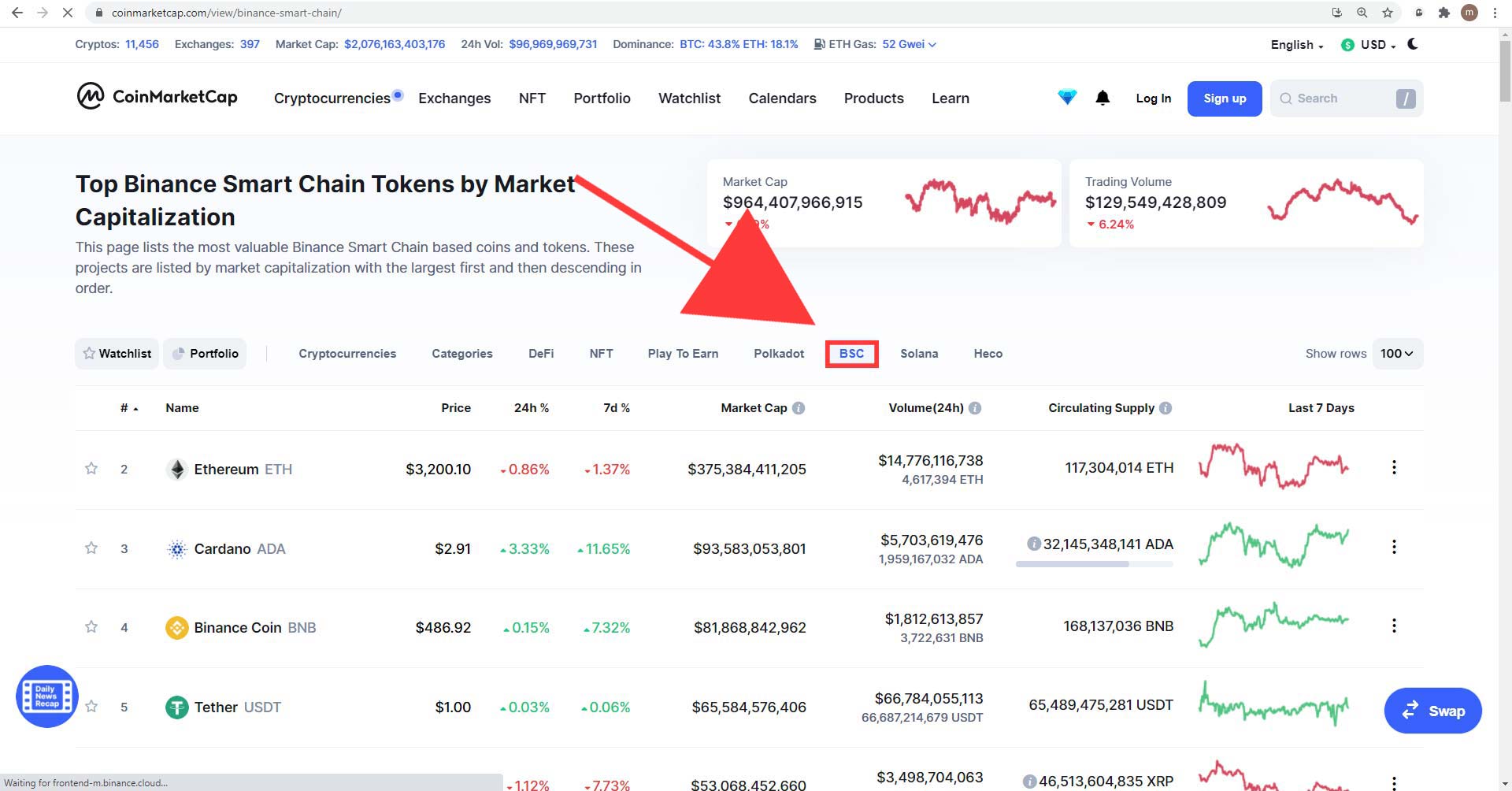Open Products nav menu

pyautogui.click(x=874, y=98)
